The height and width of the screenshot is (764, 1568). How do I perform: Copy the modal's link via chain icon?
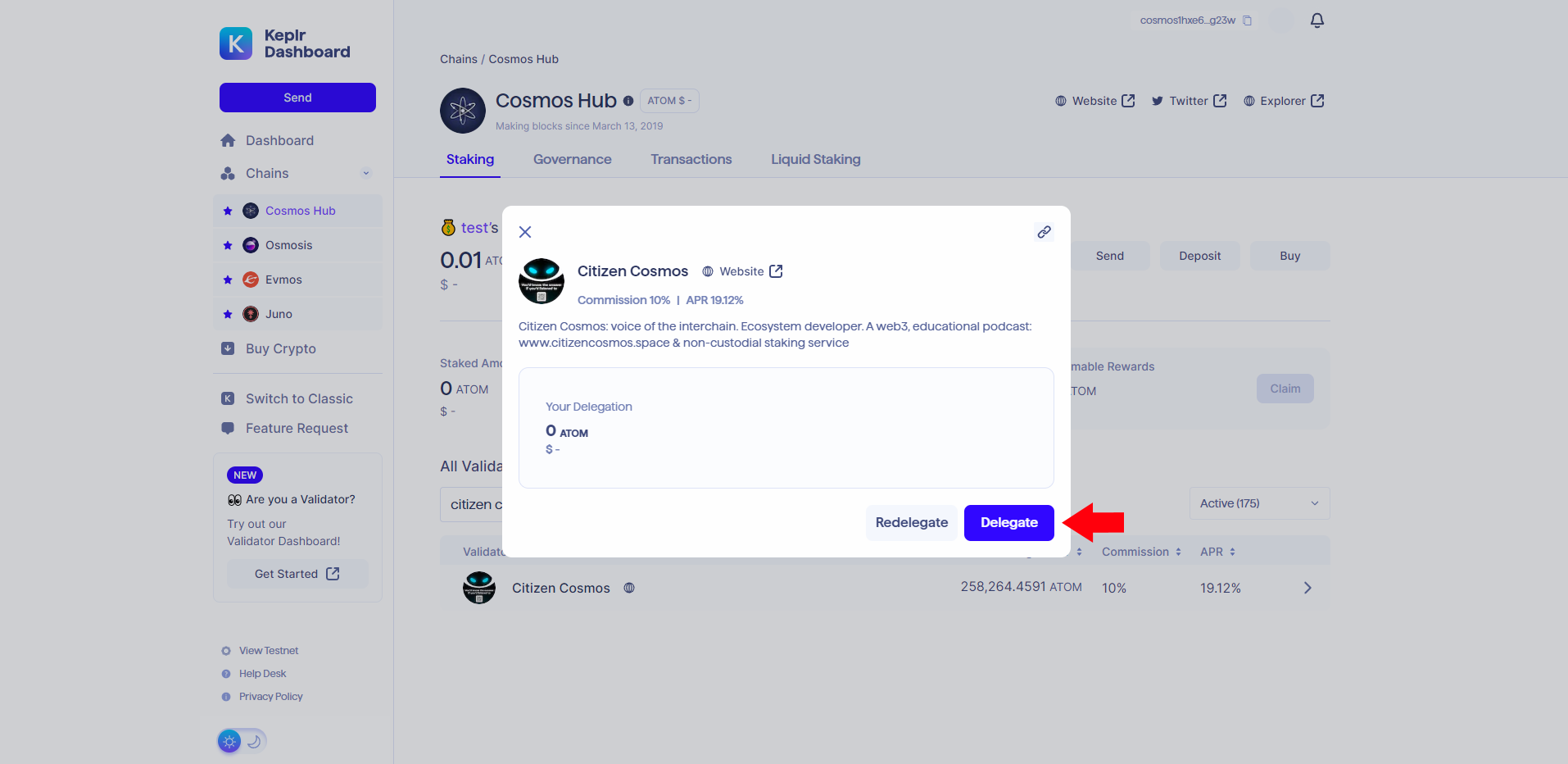tap(1044, 232)
